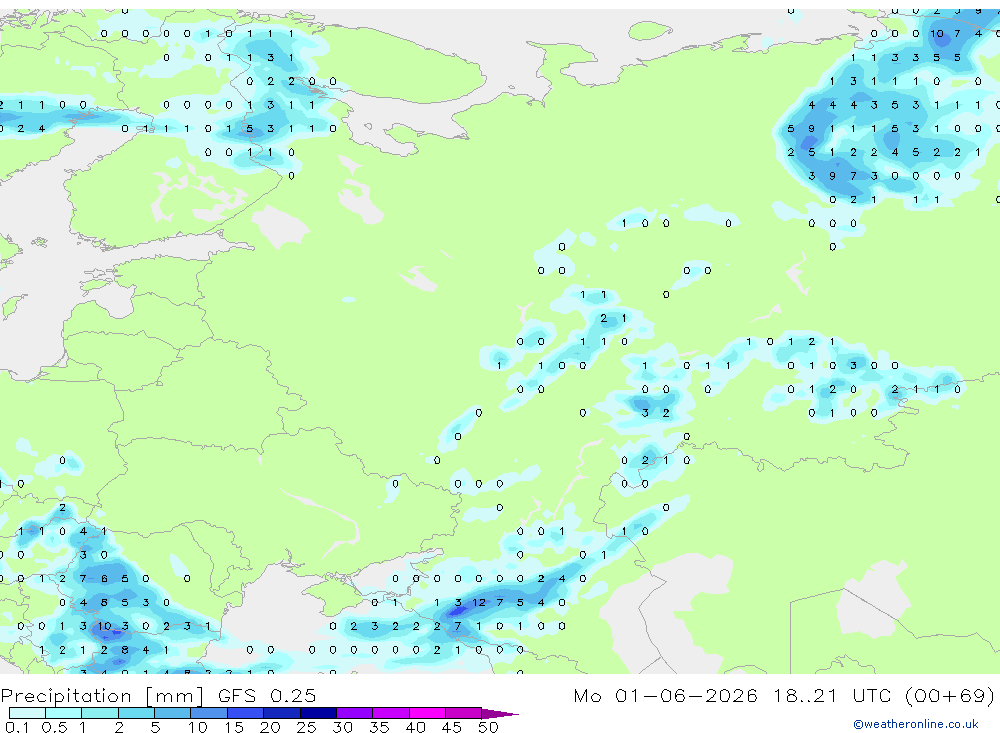Click the over-50 mm arrow tip of legend
Screen dimensions: 1000x733
[x=500, y=714]
